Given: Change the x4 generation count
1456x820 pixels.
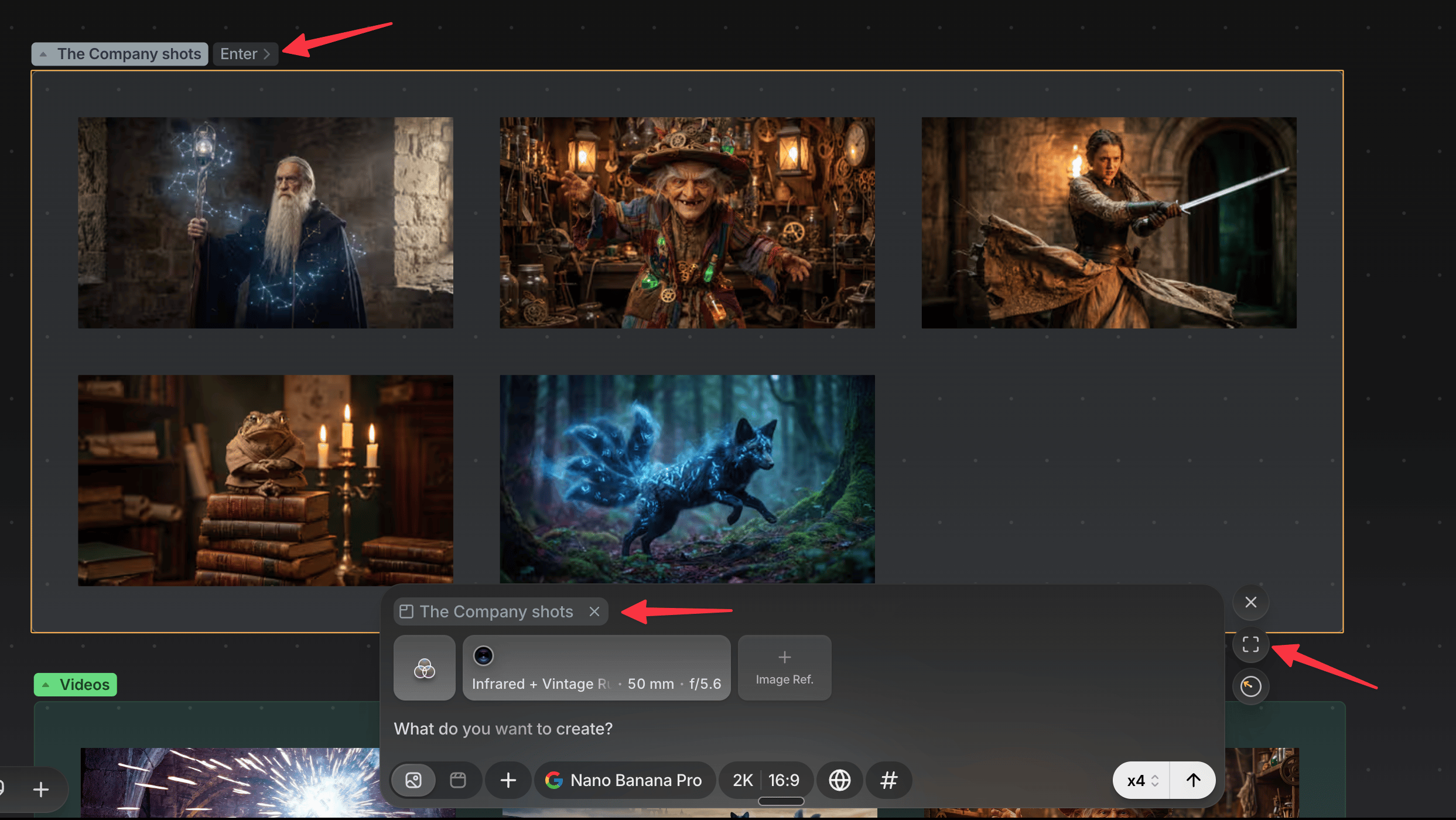Looking at the screenshot, I should pos(1142,780).
